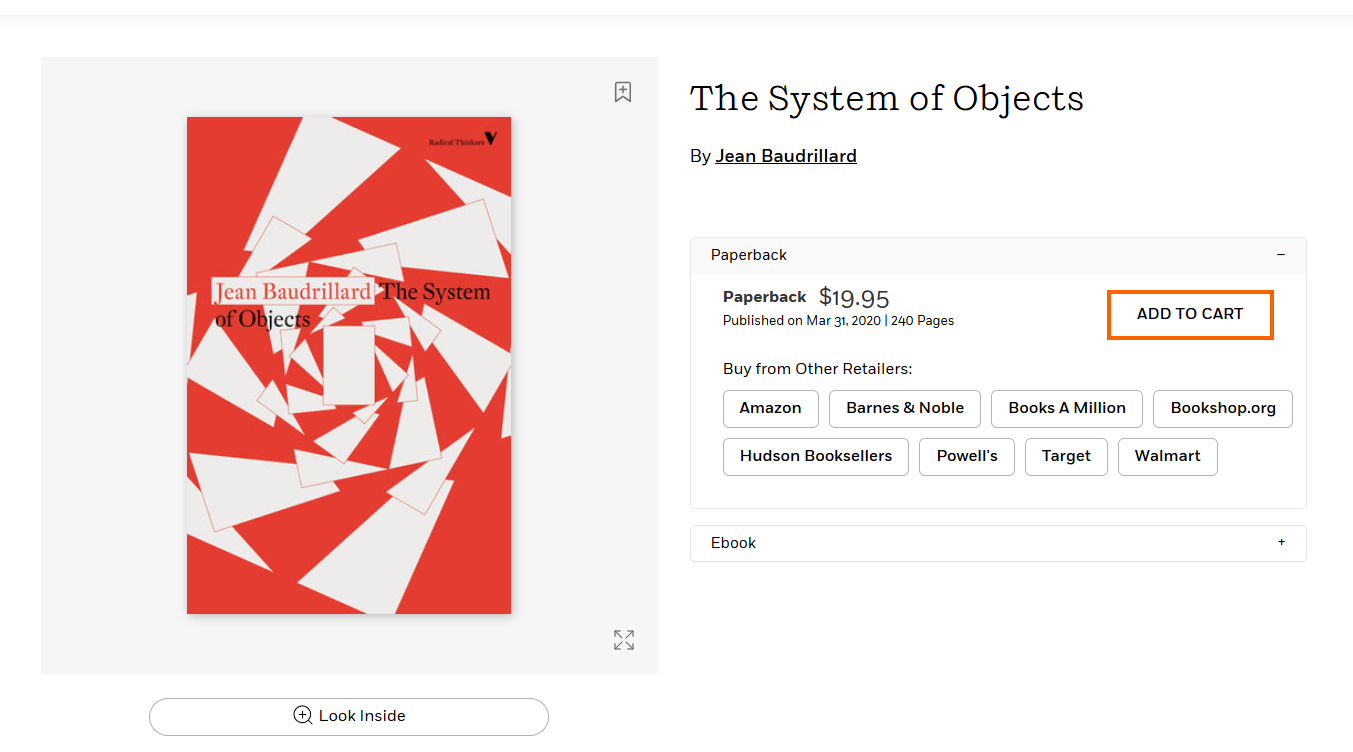This screenshot has height=752, width=1353.
Task: Collapse Paperback section with minus icon
Action: coord(1281,255)
